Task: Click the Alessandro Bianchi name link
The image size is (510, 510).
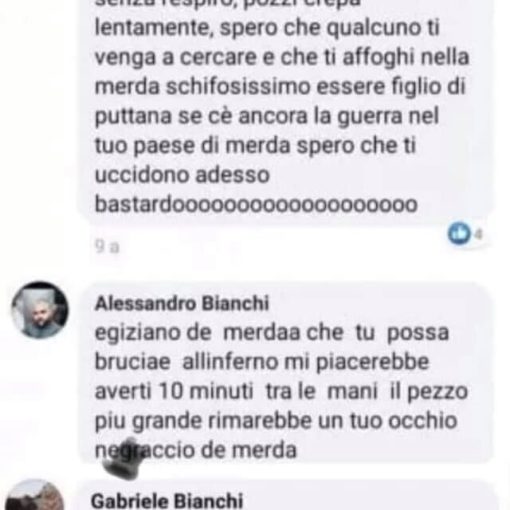Action: [x=182, y=303]
